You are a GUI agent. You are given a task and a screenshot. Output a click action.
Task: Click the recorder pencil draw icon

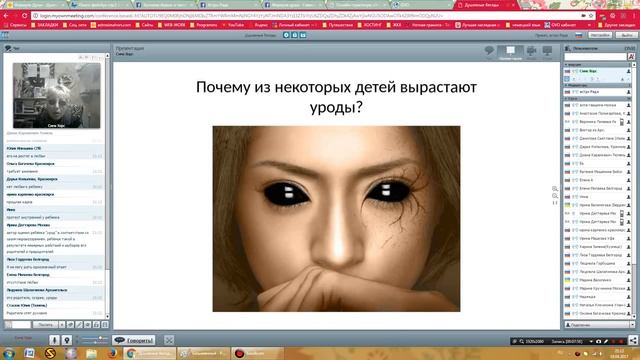point(606,341)
